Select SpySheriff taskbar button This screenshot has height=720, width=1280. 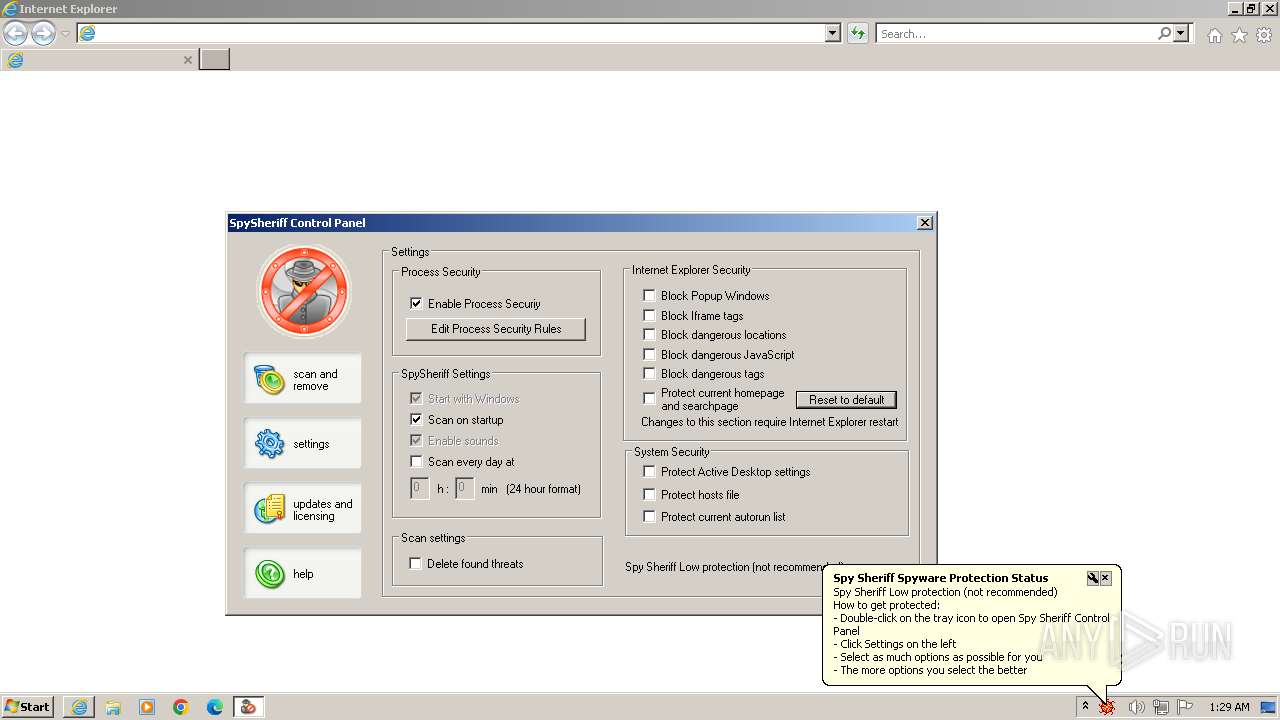tap(249, 707)
